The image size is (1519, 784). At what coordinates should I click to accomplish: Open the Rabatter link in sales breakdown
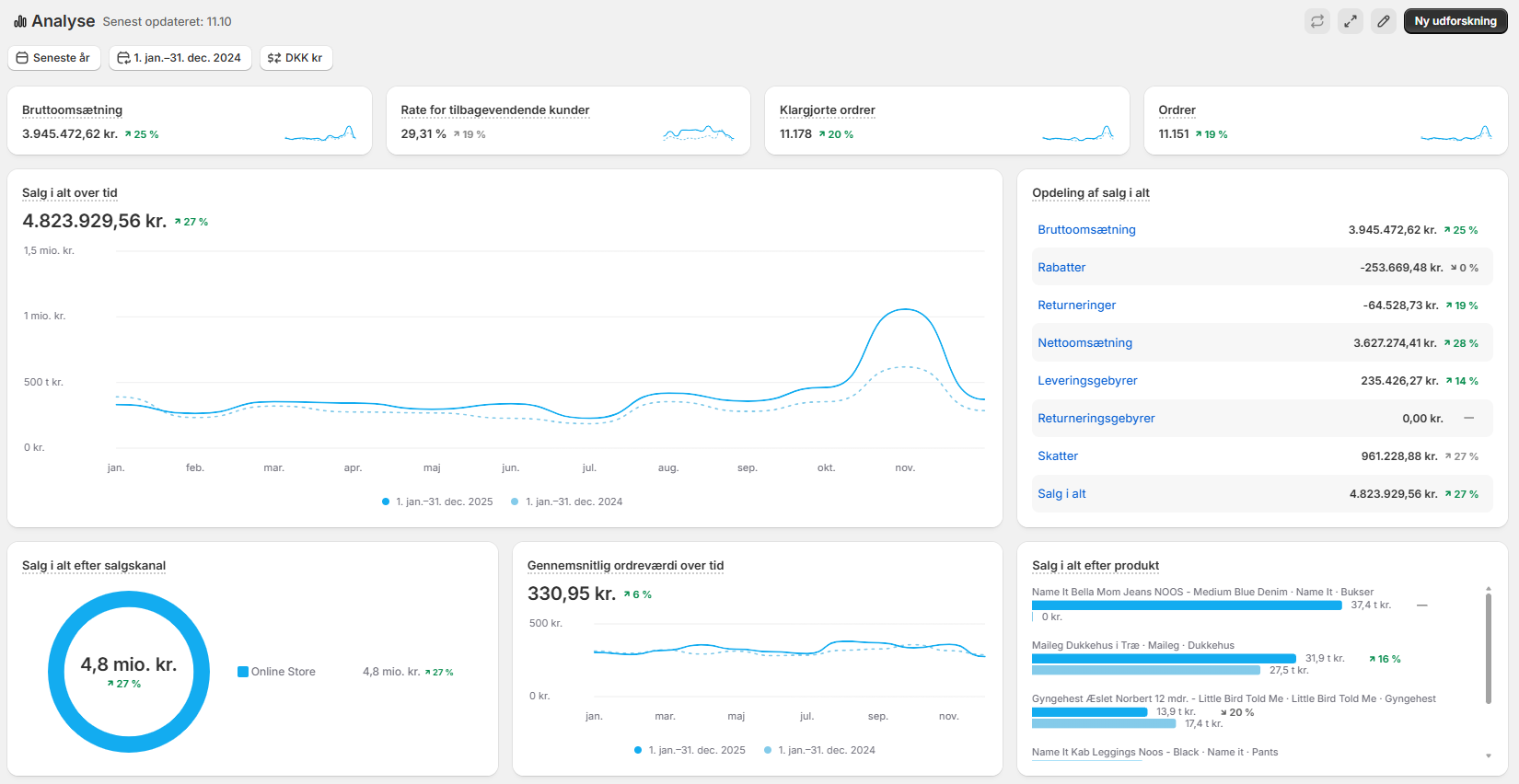click(x=1061, y=268)
